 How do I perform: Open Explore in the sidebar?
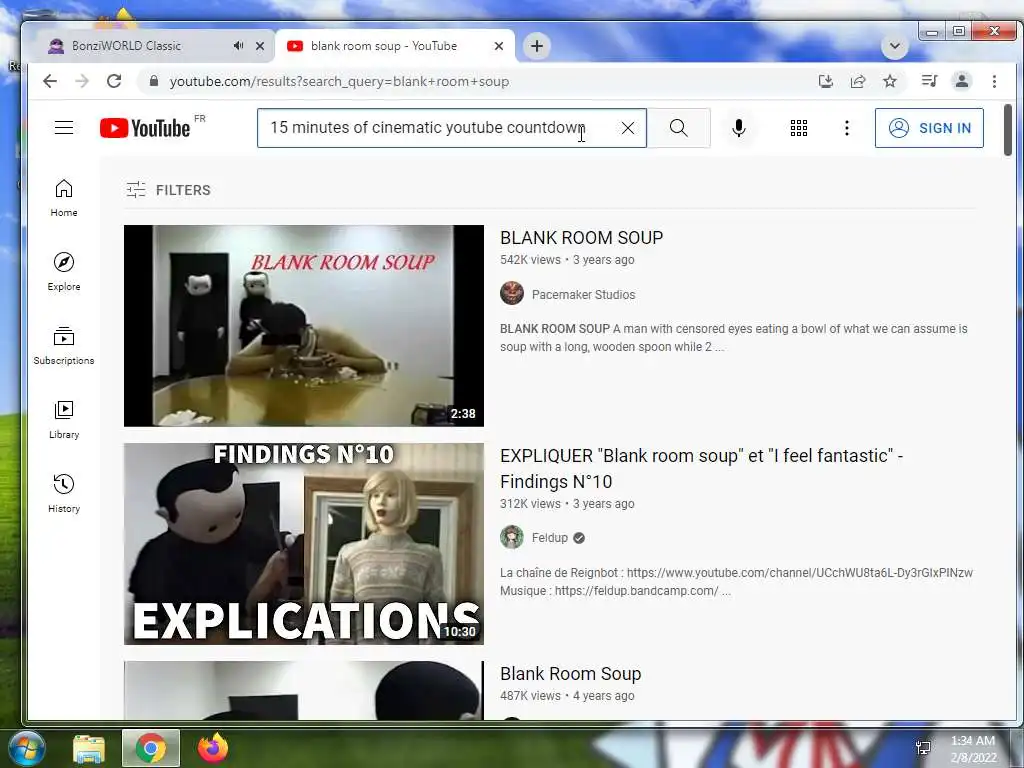tap(64, 272)
